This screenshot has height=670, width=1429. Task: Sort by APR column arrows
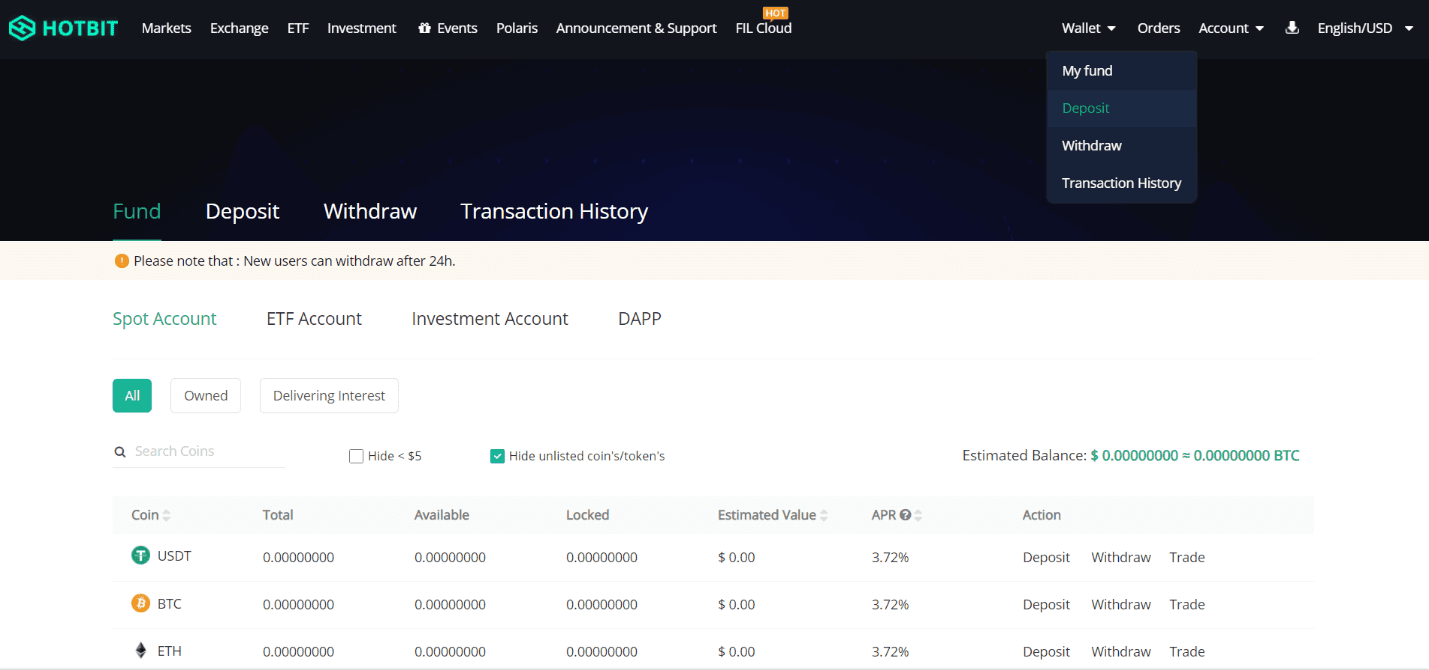[x=918, y=515]
